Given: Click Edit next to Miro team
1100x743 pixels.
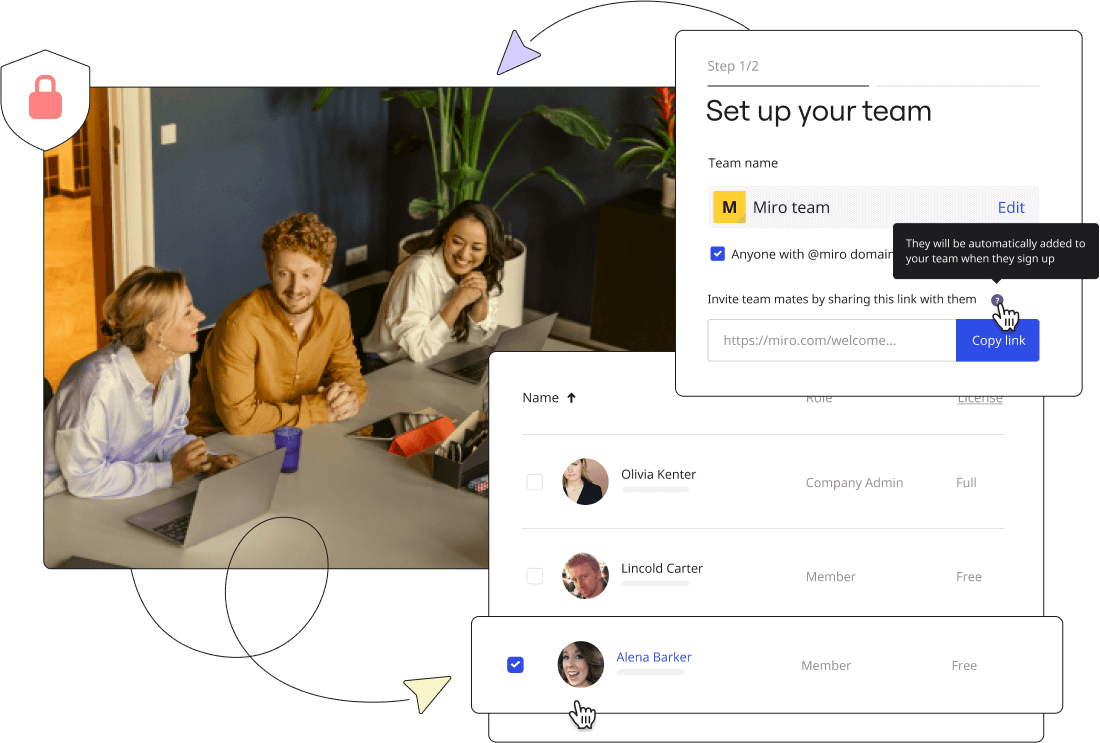Looking at the screenshot, I should pos(1011,208).
